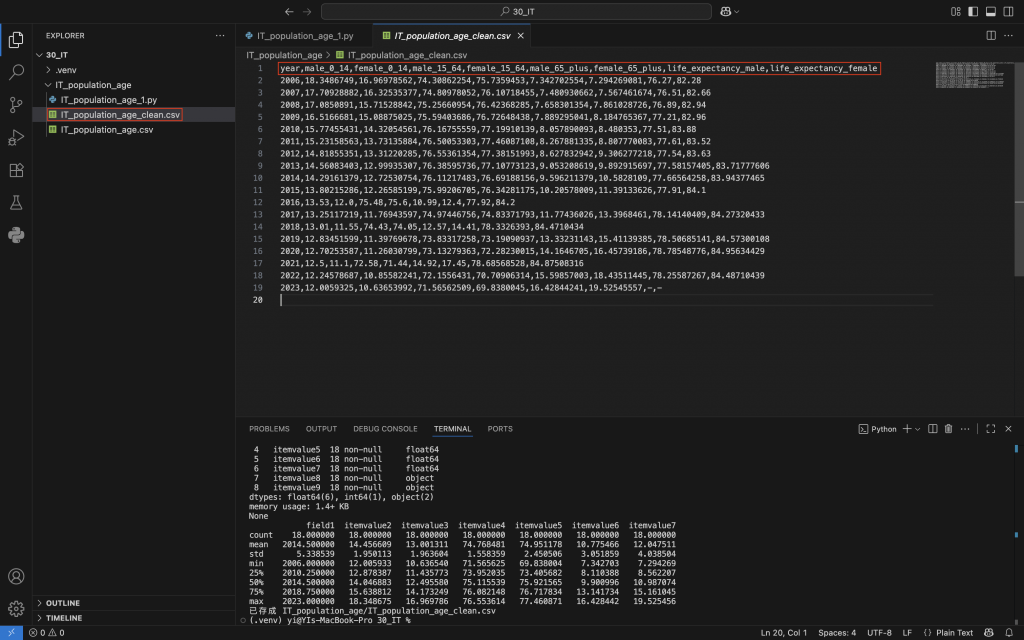Open the Explorer view in activity bar
This screenshot has width=1024, height=640.
click(16, 40)
